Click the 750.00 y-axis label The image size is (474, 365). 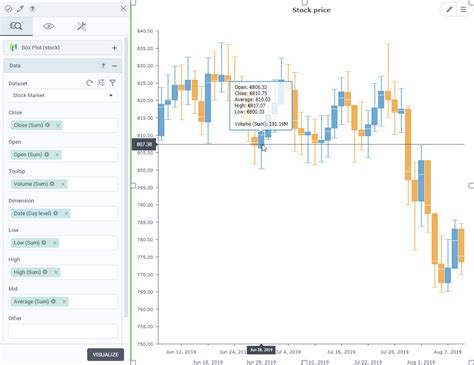click(x=145, y=344)
